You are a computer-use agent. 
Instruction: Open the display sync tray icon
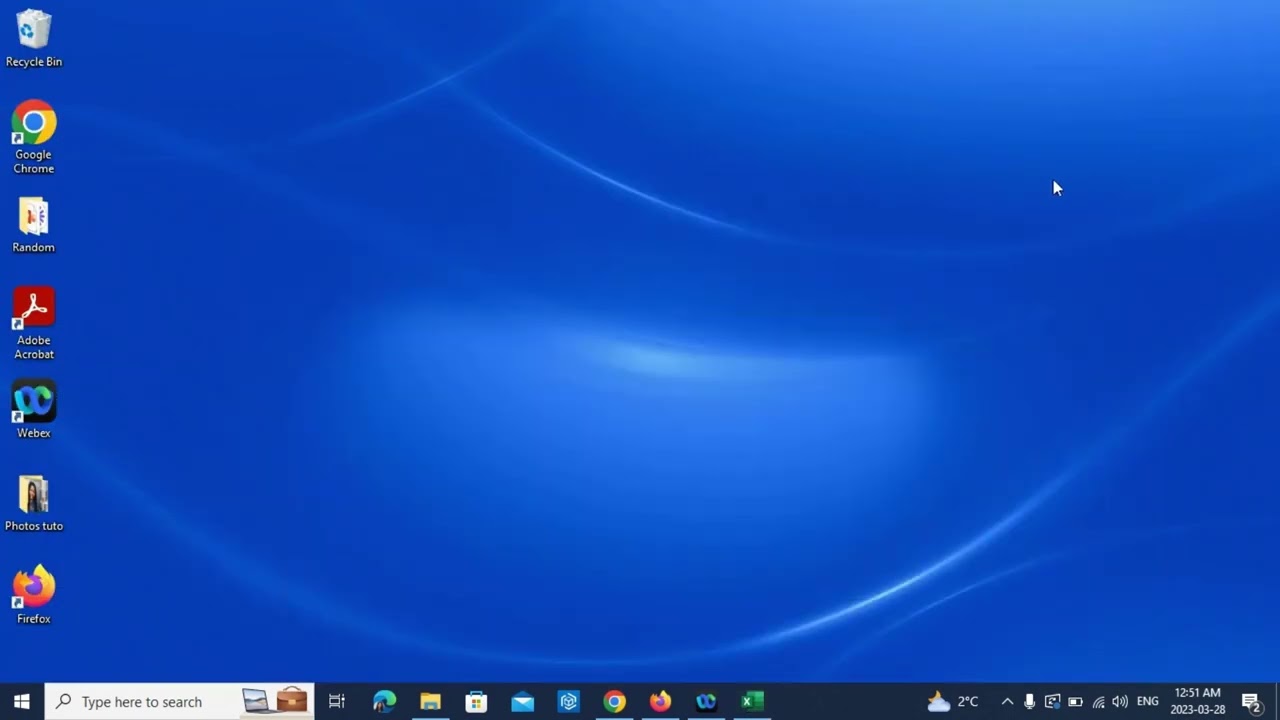click(x=1052, y=701)
